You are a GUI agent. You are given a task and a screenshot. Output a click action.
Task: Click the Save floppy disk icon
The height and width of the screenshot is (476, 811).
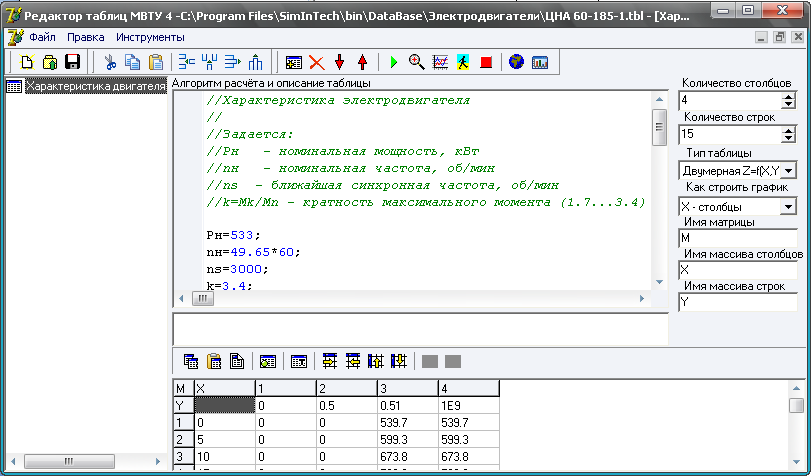pyautogui.click(x=72, y=62)
